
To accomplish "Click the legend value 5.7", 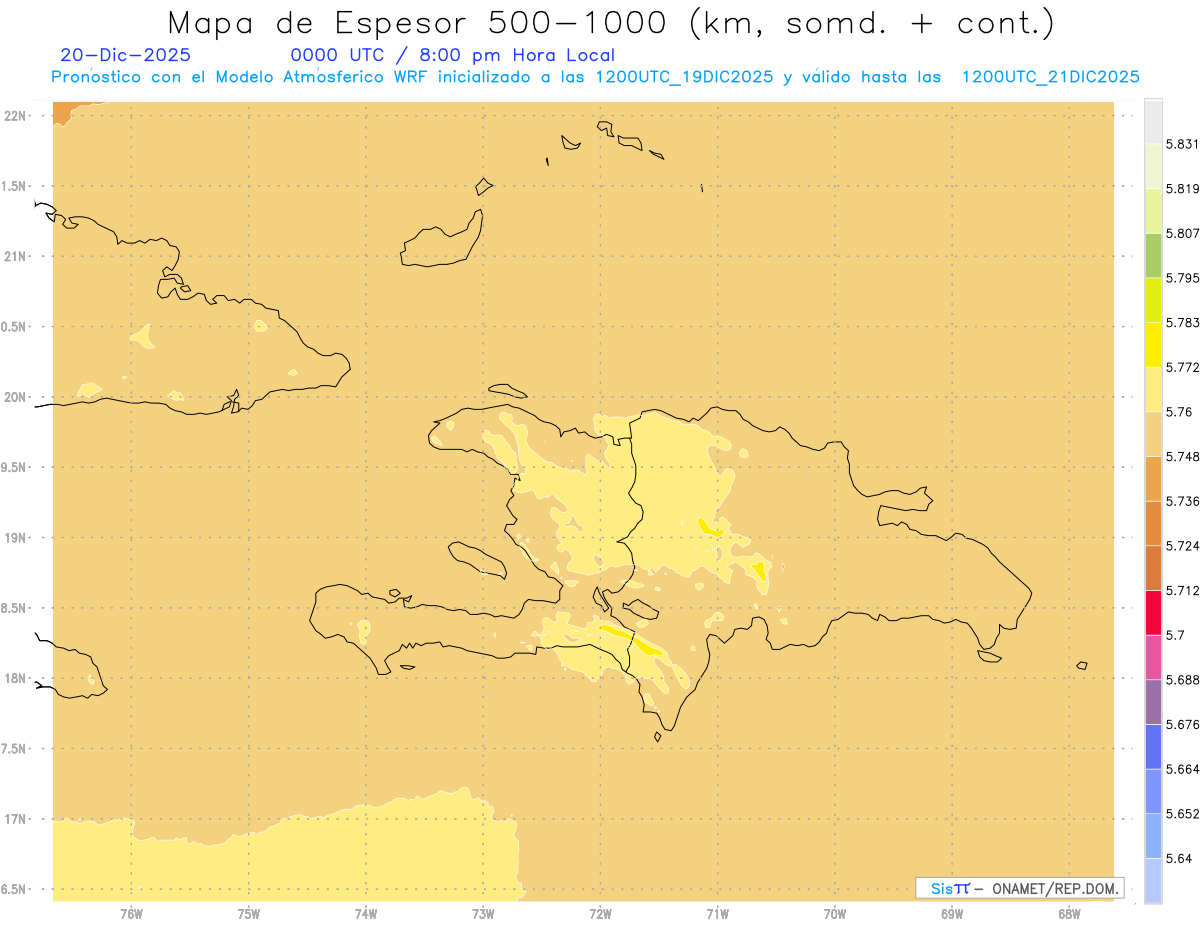I will click(x=1175, y=635).
